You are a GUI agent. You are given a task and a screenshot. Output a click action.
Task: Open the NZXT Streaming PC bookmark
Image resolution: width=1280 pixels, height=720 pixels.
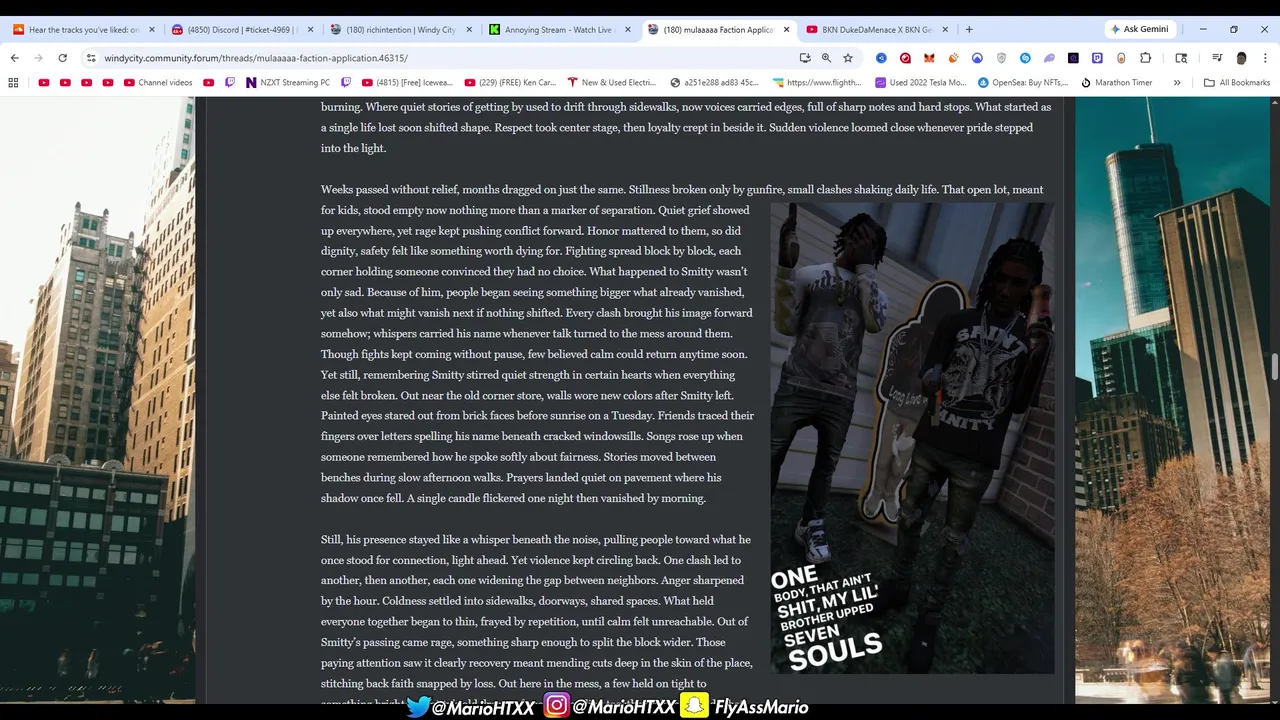click(x=287, y=82)
